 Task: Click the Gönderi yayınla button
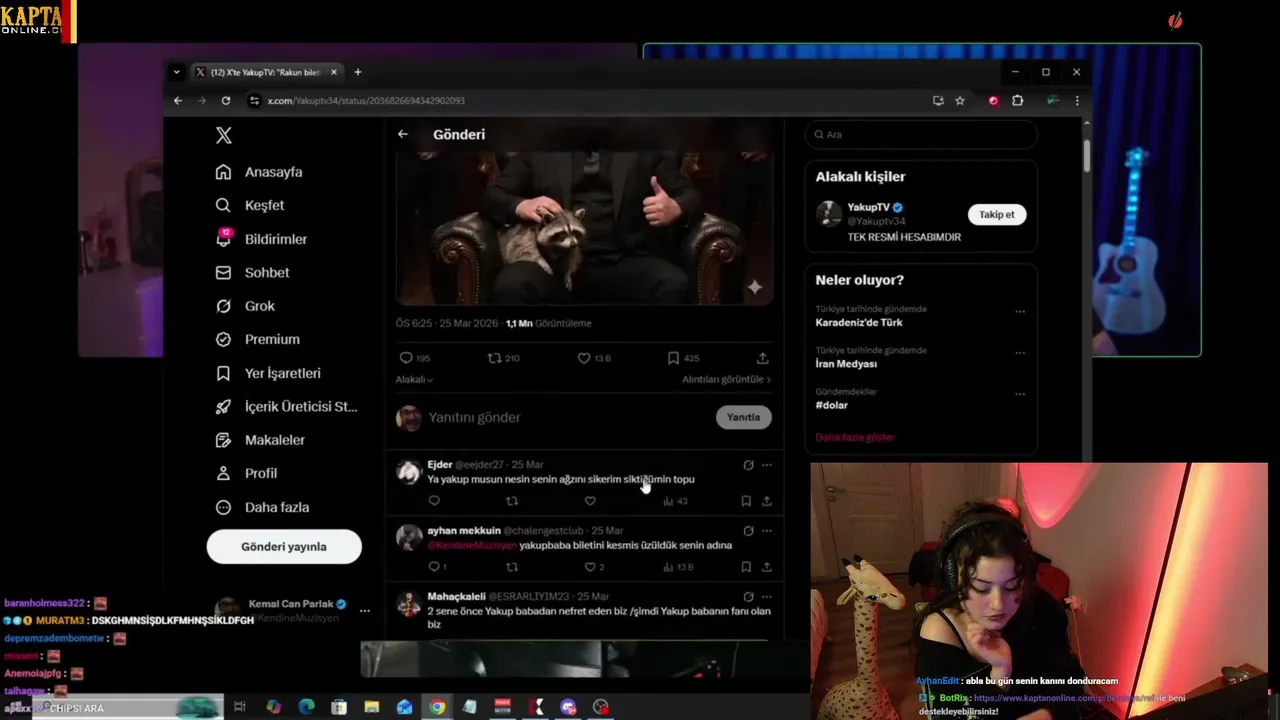(284, 547)
